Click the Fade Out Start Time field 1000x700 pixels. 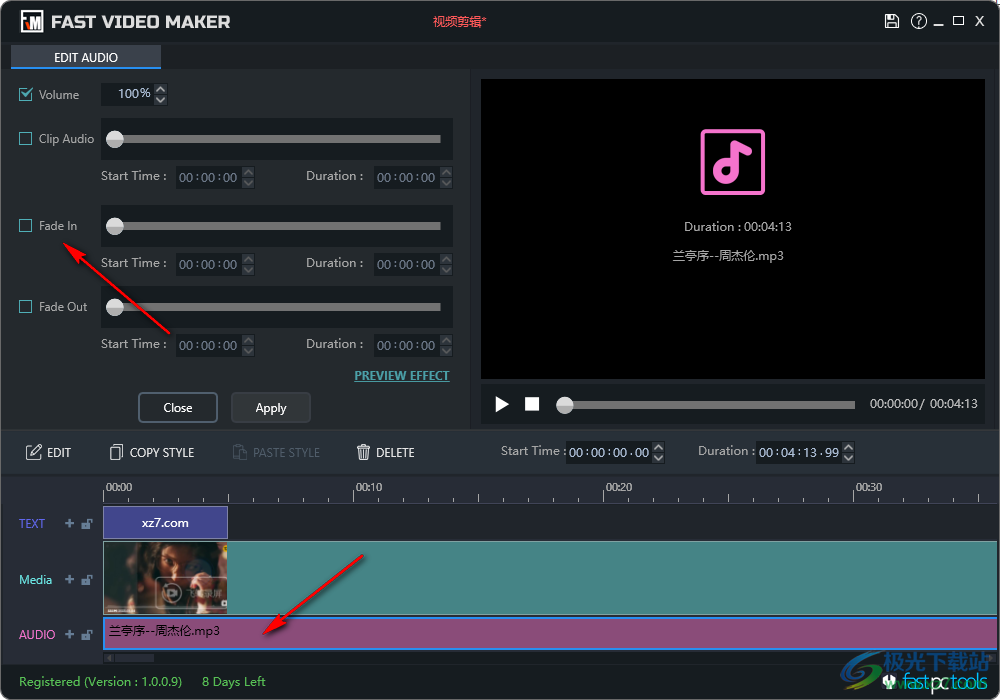[x=209, y=345]
